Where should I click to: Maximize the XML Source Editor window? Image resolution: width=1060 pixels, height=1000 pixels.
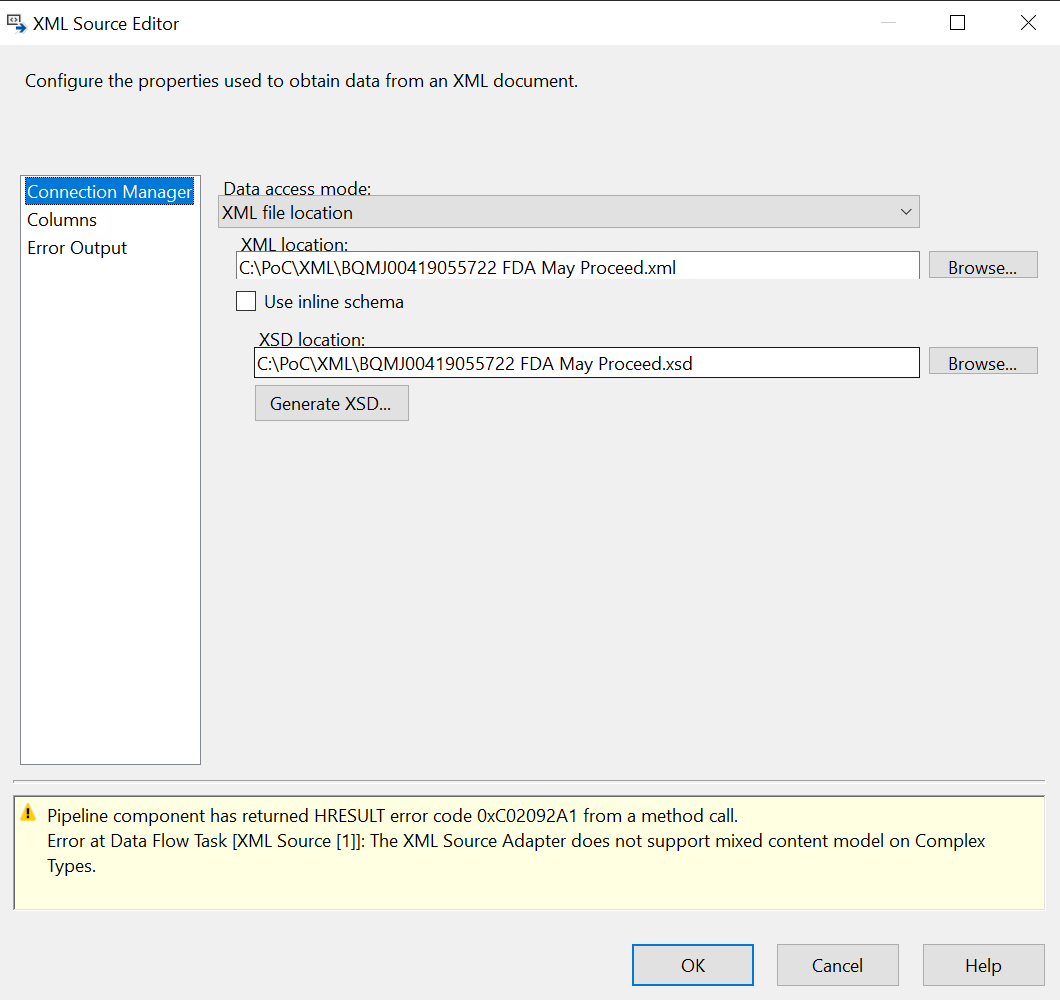point(957,23)
